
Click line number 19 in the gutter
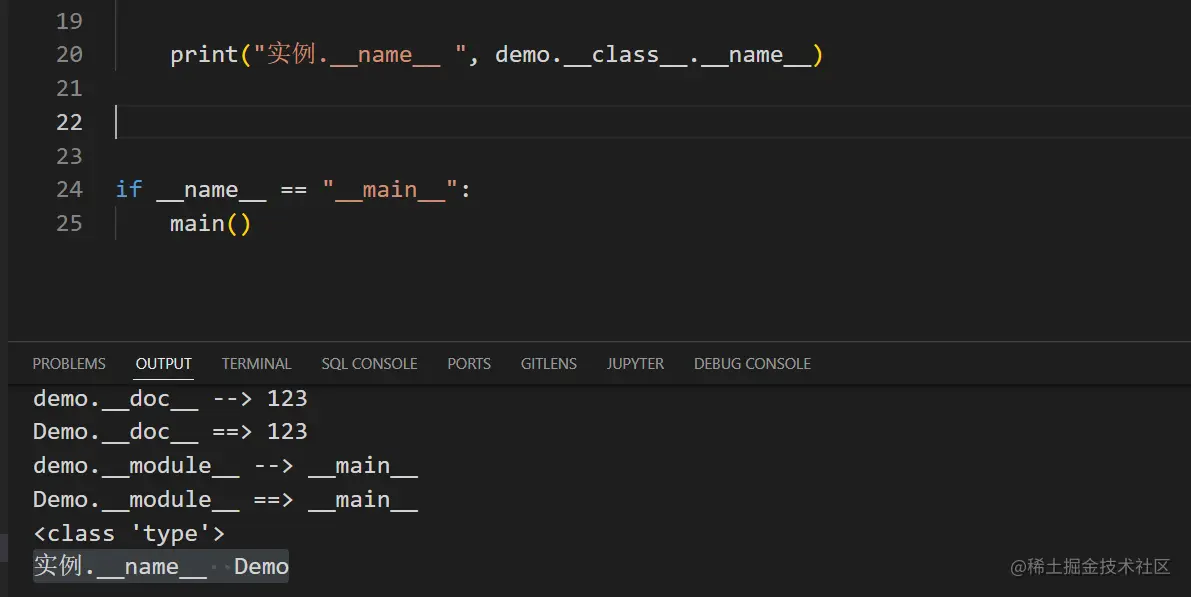point(69,21)
